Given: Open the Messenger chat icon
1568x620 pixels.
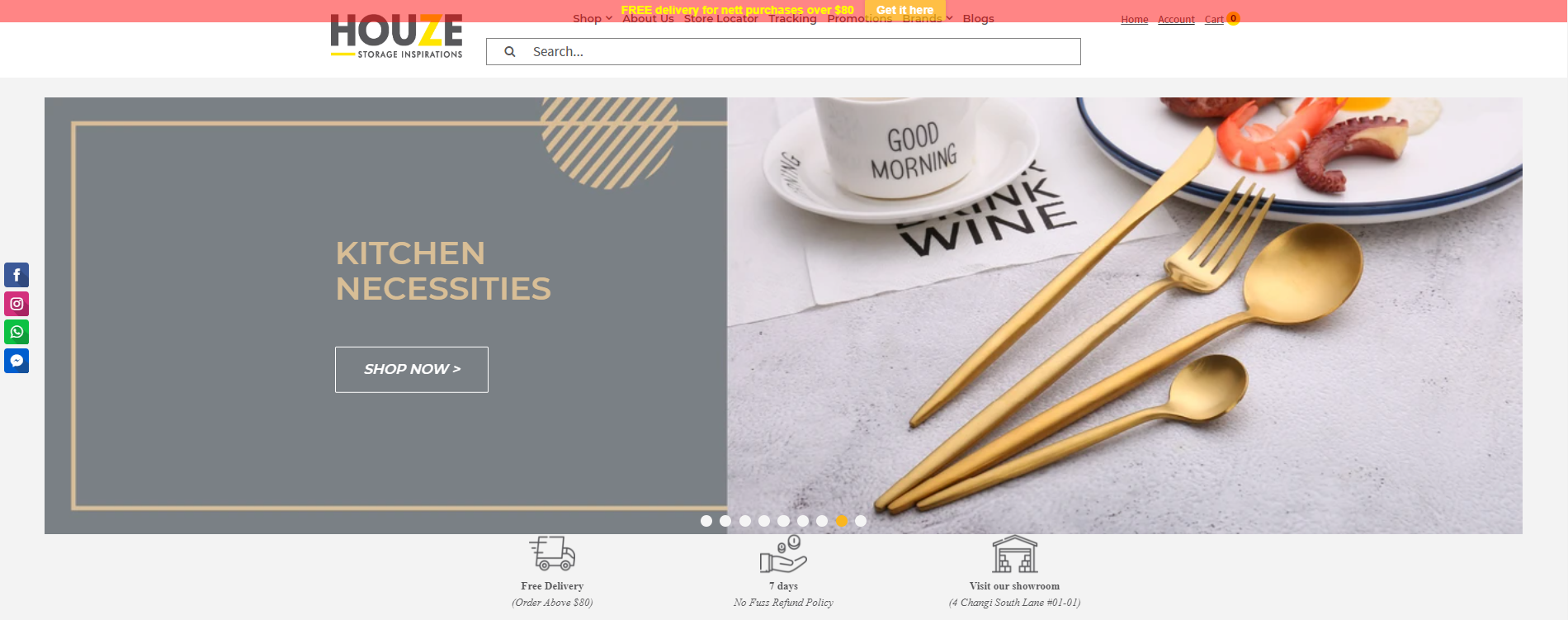Looking at the screenshot, I should [17, 361].
